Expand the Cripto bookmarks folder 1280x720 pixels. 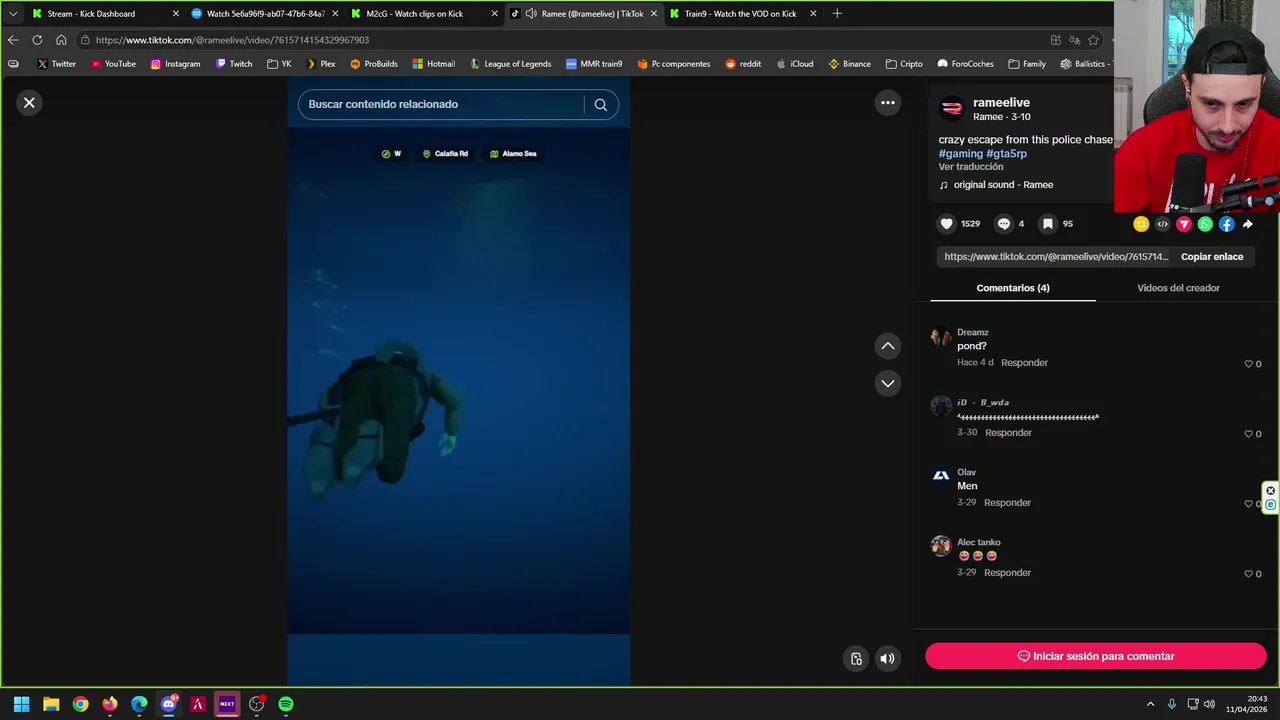(x=903, y=64)
